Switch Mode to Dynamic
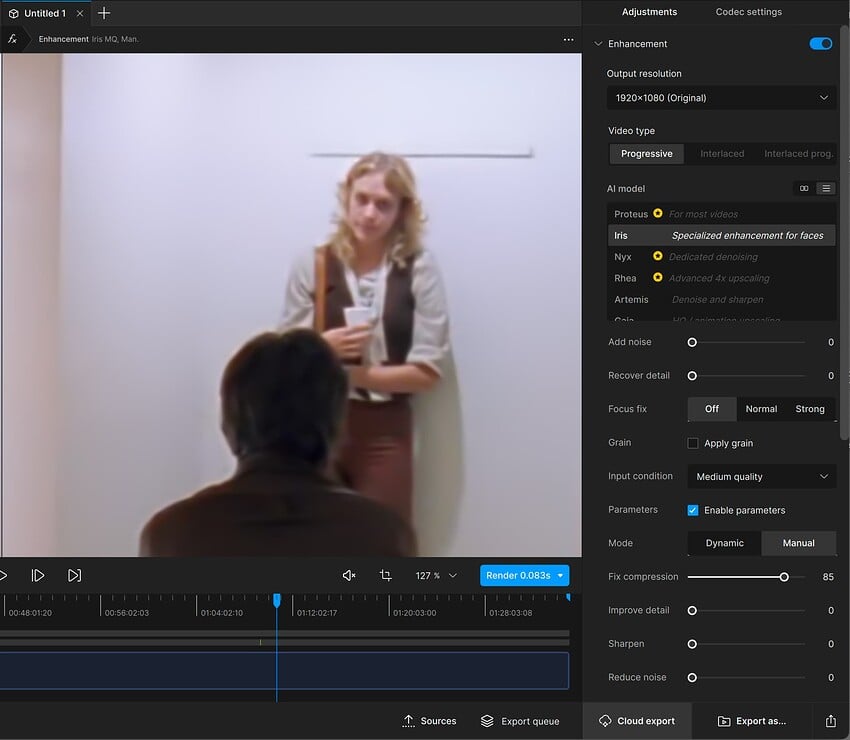 tap(724, 543)
